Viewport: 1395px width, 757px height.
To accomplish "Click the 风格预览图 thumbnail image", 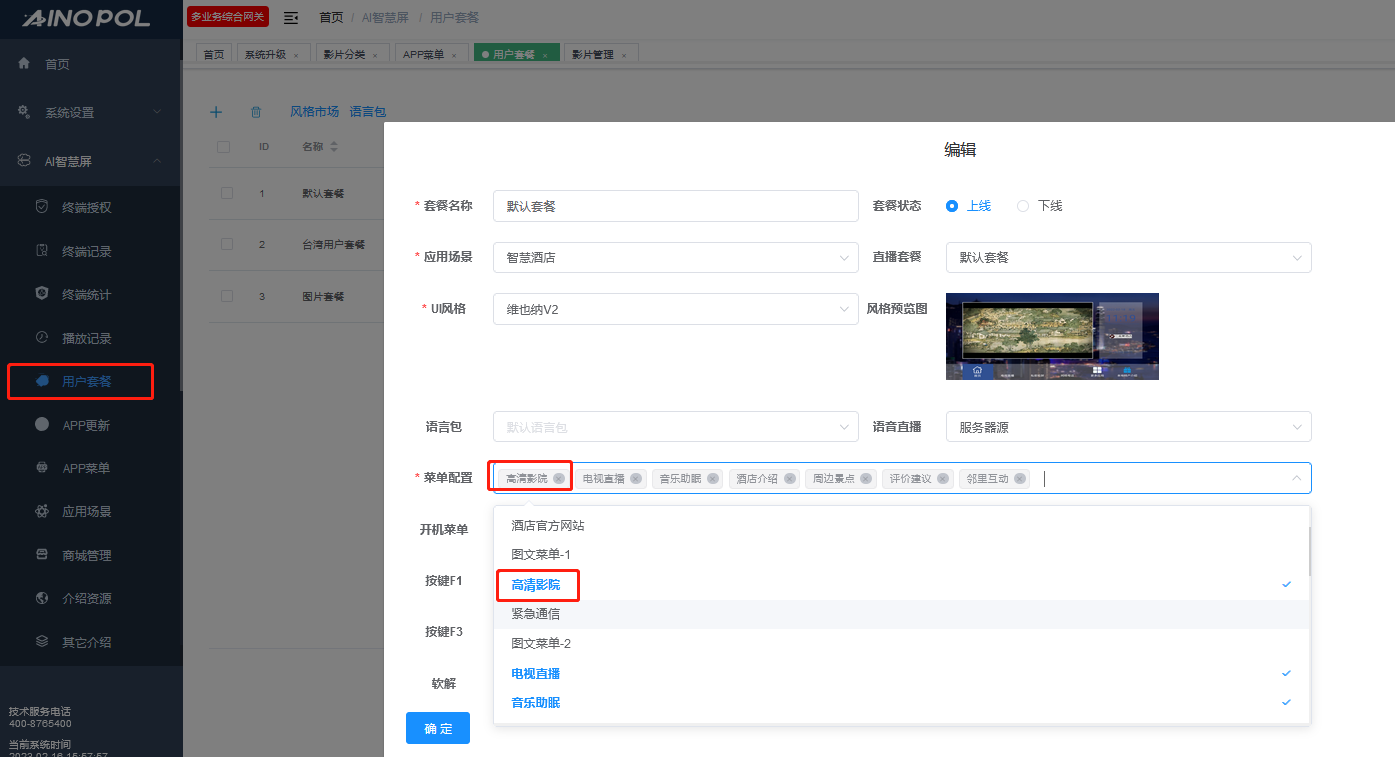I will [x=1052, y=336].
